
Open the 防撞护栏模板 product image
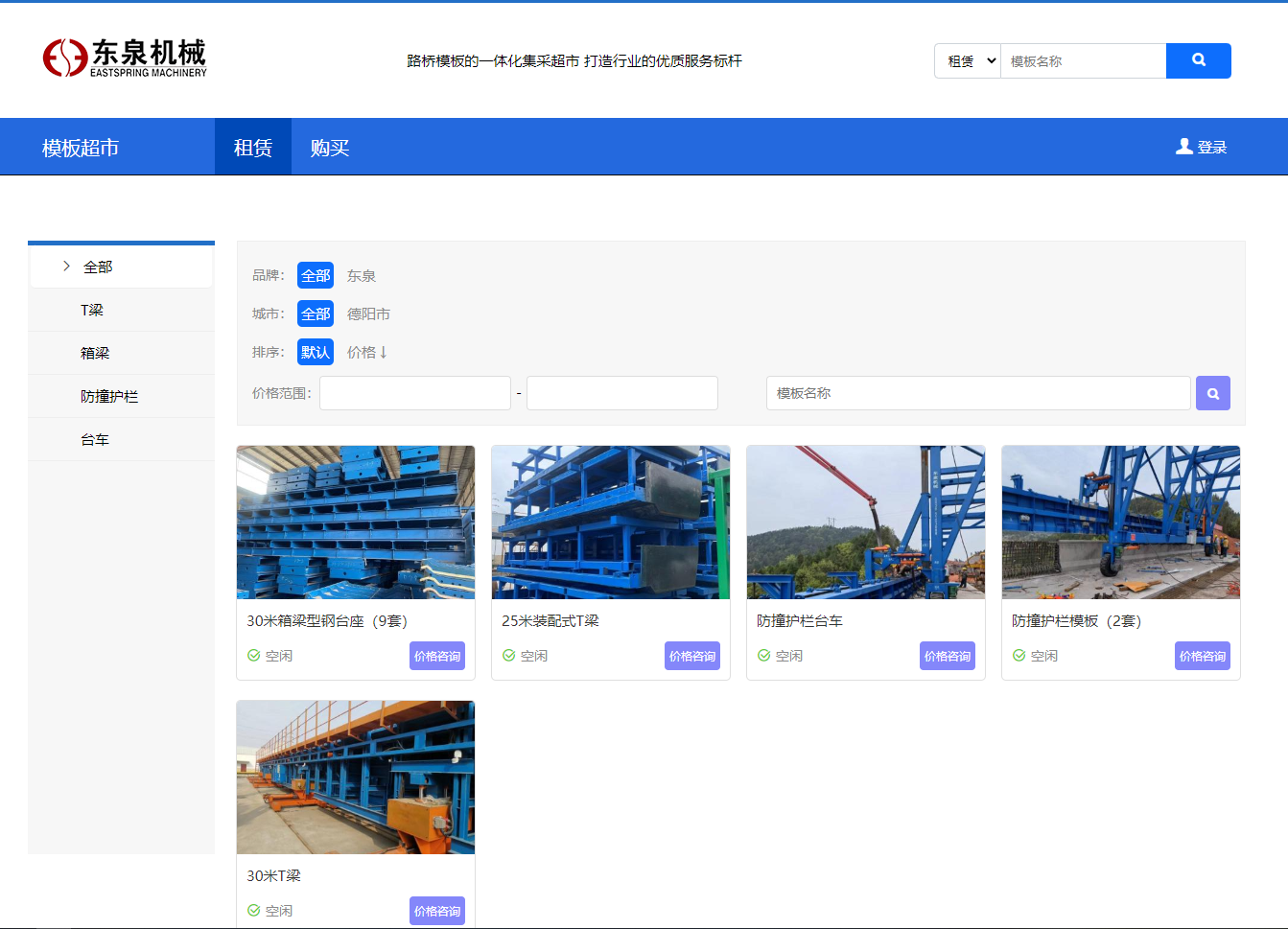1121,523
